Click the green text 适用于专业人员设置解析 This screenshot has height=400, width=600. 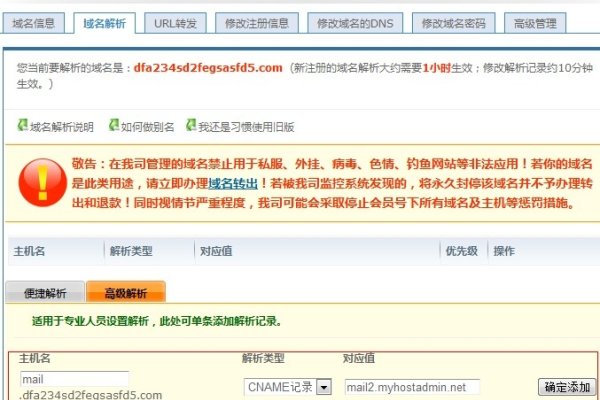click(90, 321)
